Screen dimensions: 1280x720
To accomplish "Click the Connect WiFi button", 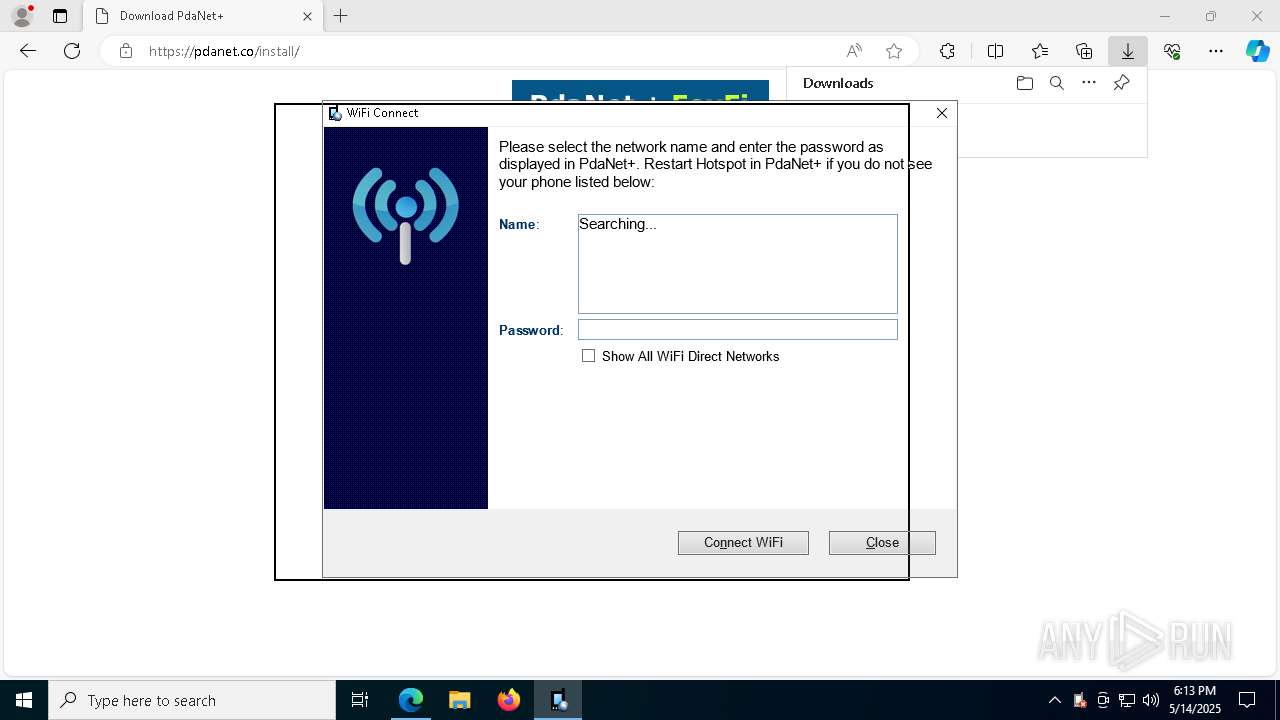I will pyautogui.click(x=743, y=542).
